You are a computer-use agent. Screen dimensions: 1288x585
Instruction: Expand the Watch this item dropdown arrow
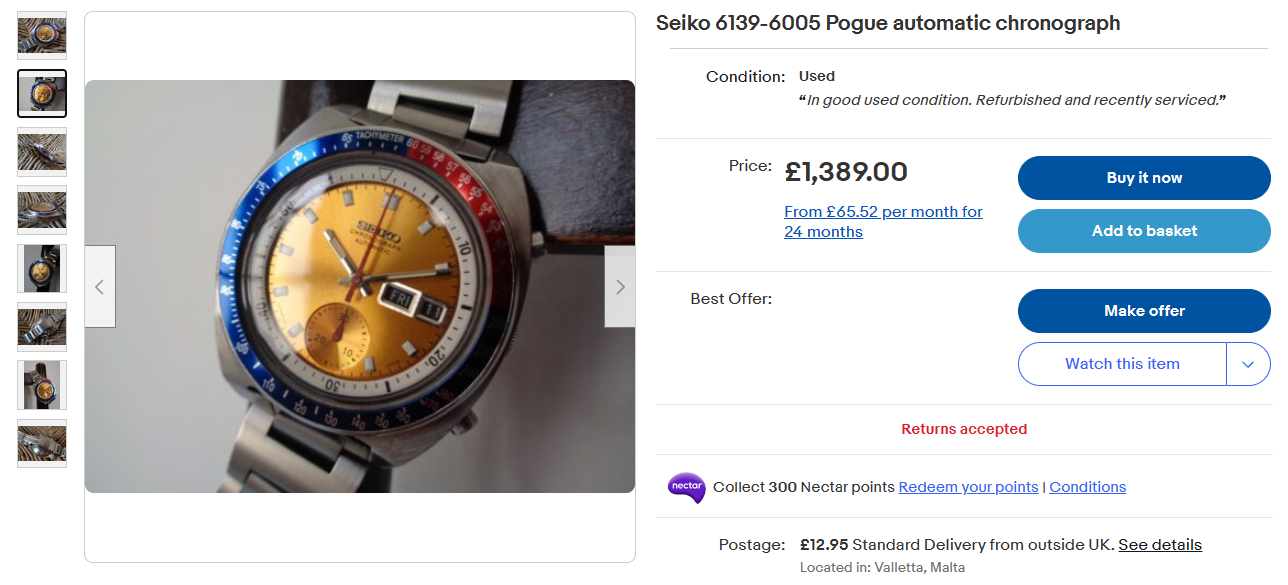pyautogui.click(x=1248, y=364)
